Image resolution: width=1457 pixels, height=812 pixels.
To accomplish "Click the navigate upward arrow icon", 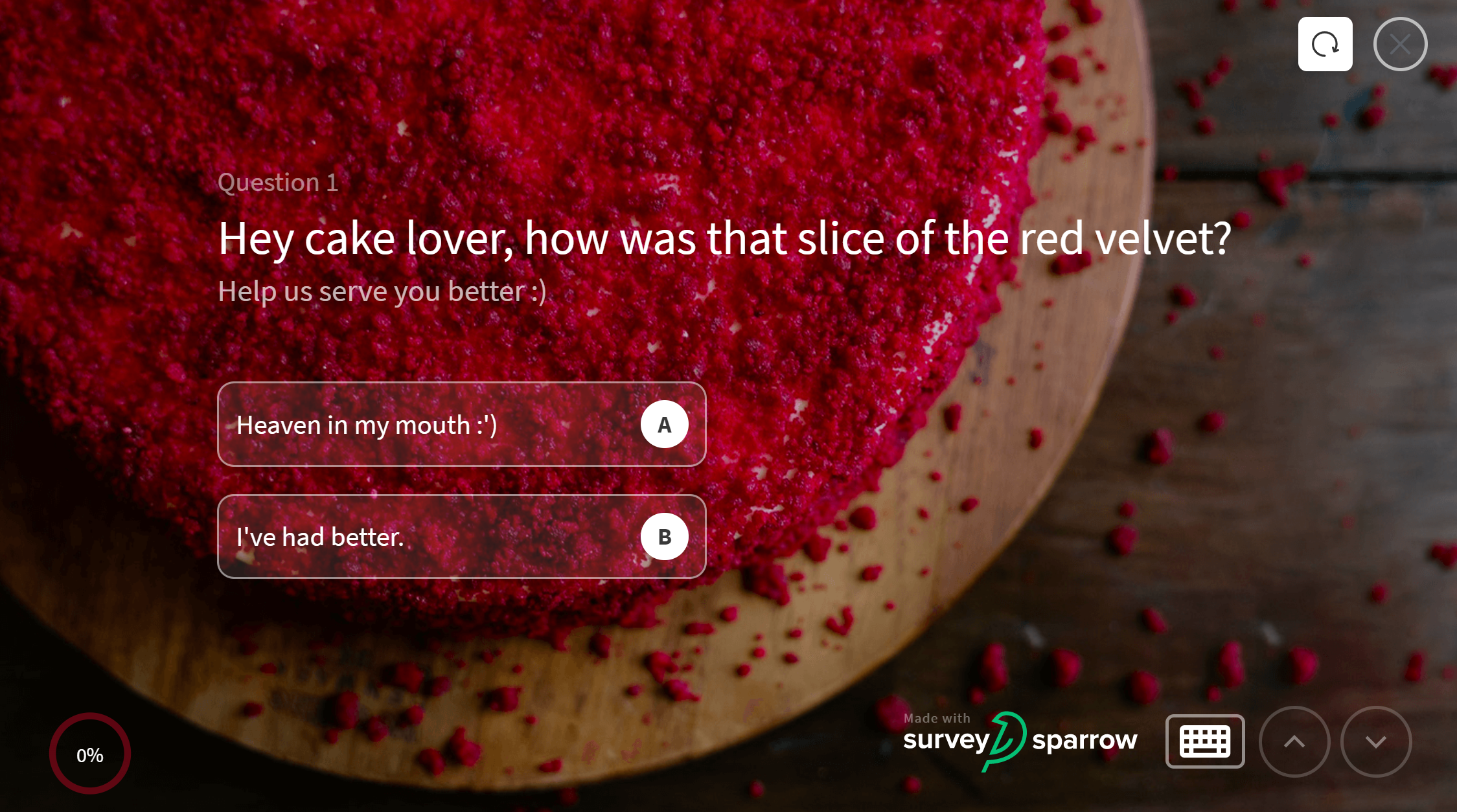I will pos(1295,741).
